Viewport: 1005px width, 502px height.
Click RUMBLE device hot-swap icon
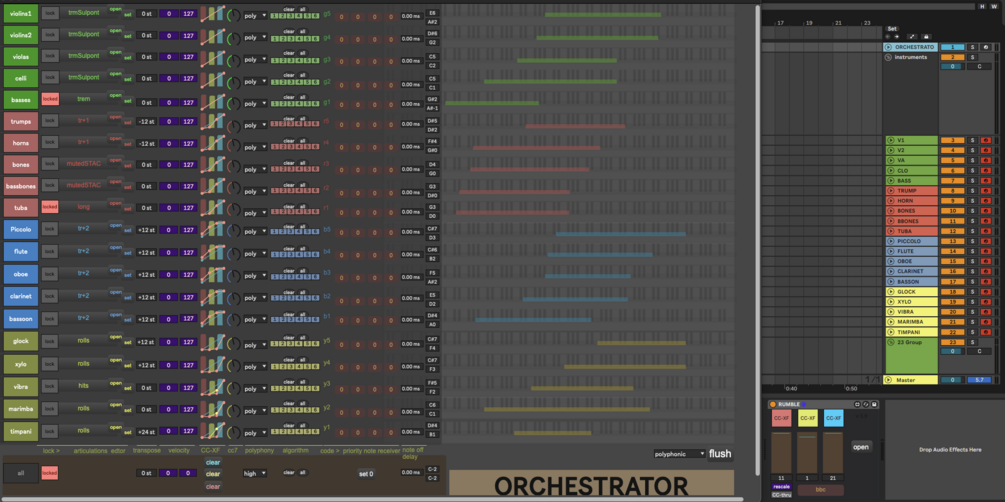865,405
